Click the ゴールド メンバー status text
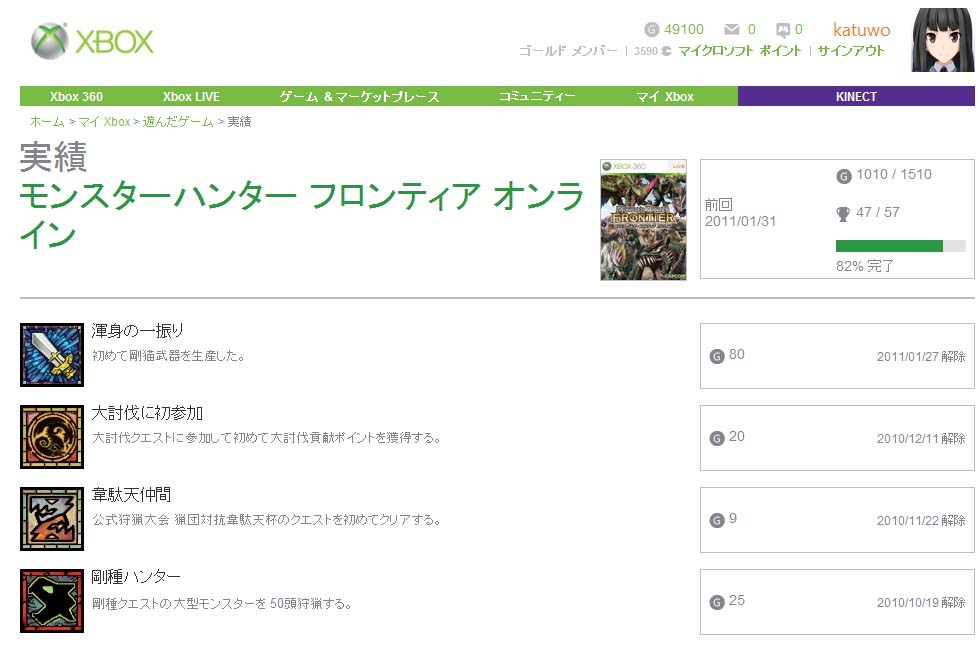This screenshot has height=647, width=980. click(568, 51)
